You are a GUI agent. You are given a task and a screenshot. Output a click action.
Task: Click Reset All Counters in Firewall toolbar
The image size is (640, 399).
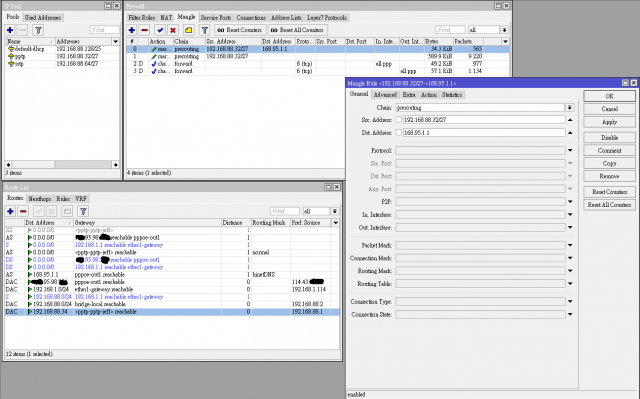[298, 30]
